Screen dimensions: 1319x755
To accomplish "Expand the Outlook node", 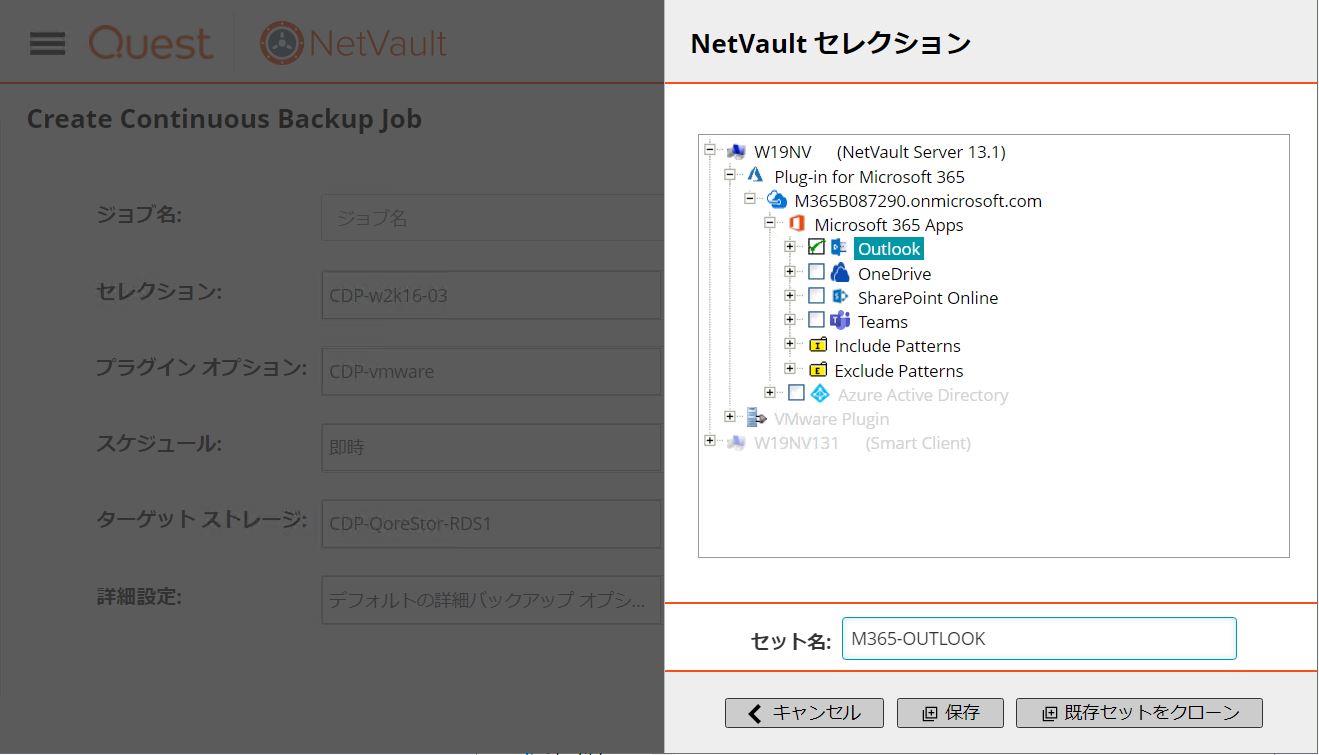I will (790, 246).
